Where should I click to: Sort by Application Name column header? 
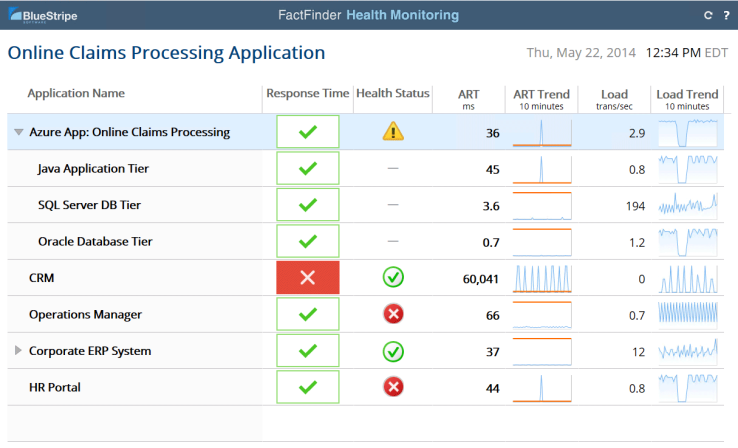[76, 94]
